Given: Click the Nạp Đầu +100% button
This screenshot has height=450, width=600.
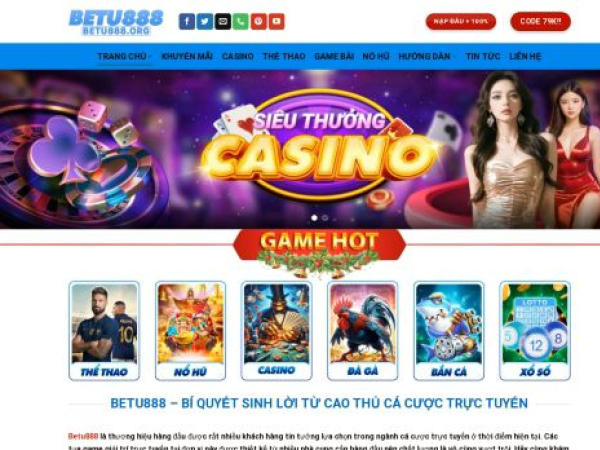Looking at the screenshot, I should [x=461, y=21].
